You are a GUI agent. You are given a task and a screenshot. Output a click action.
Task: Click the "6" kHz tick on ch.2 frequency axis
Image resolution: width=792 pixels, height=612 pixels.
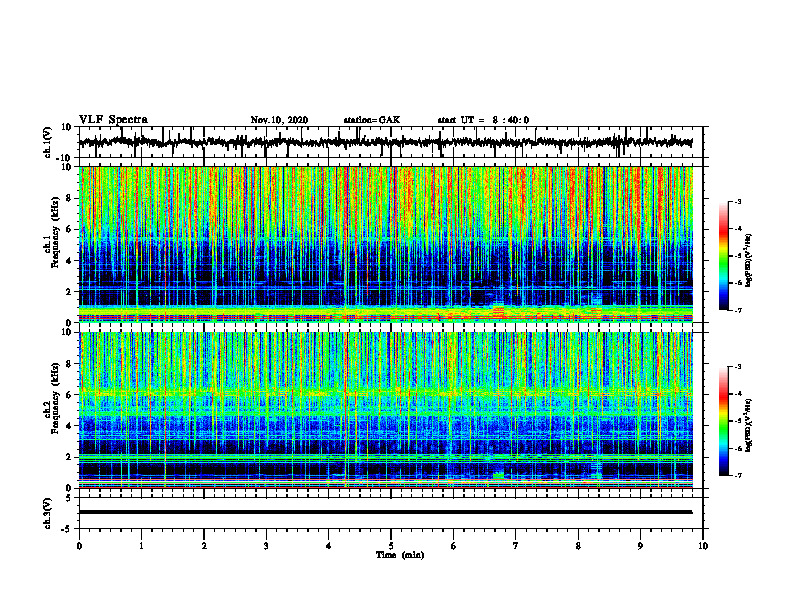click(70, 395)
